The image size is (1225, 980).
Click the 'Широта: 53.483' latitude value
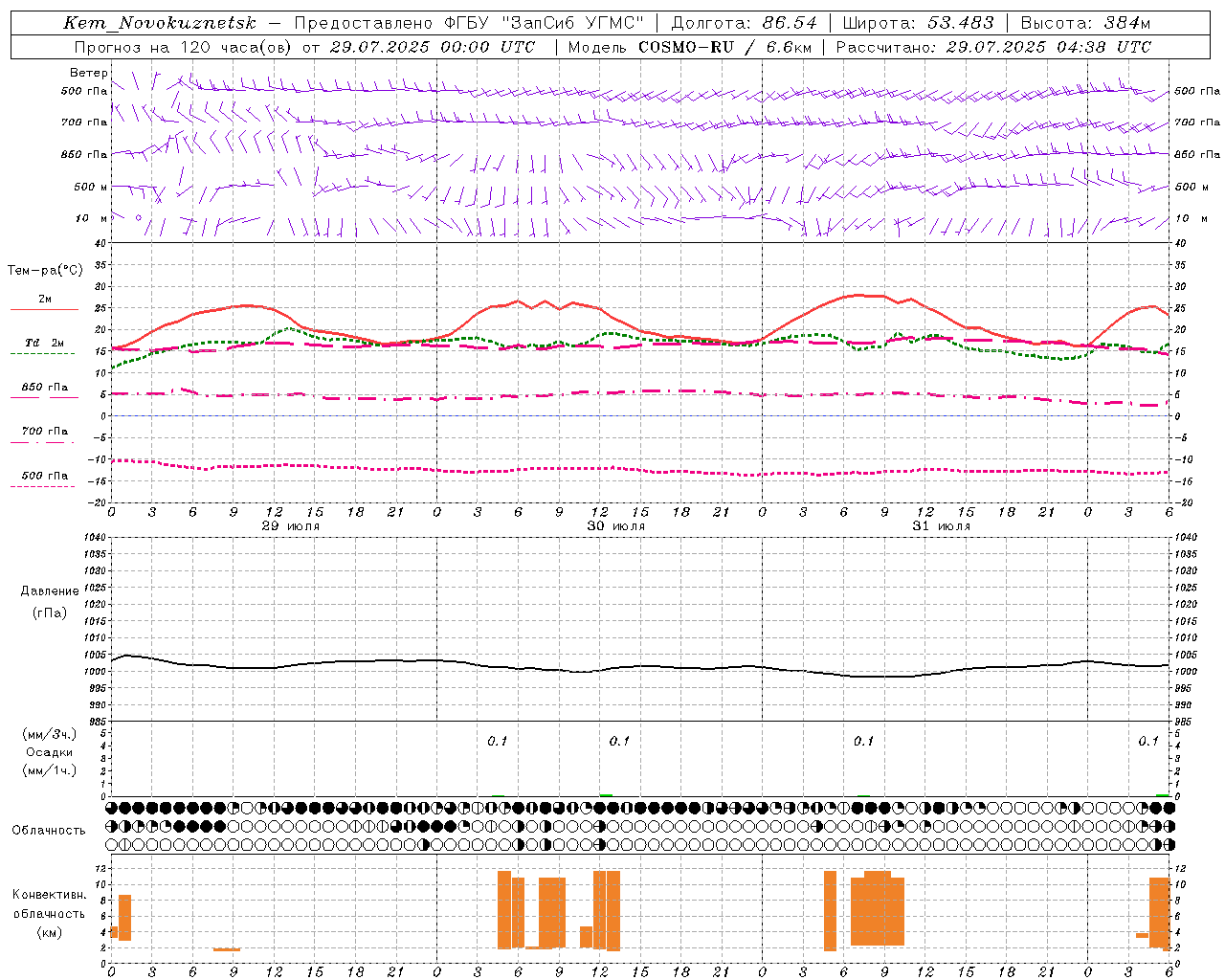click(x=918, y=23)
